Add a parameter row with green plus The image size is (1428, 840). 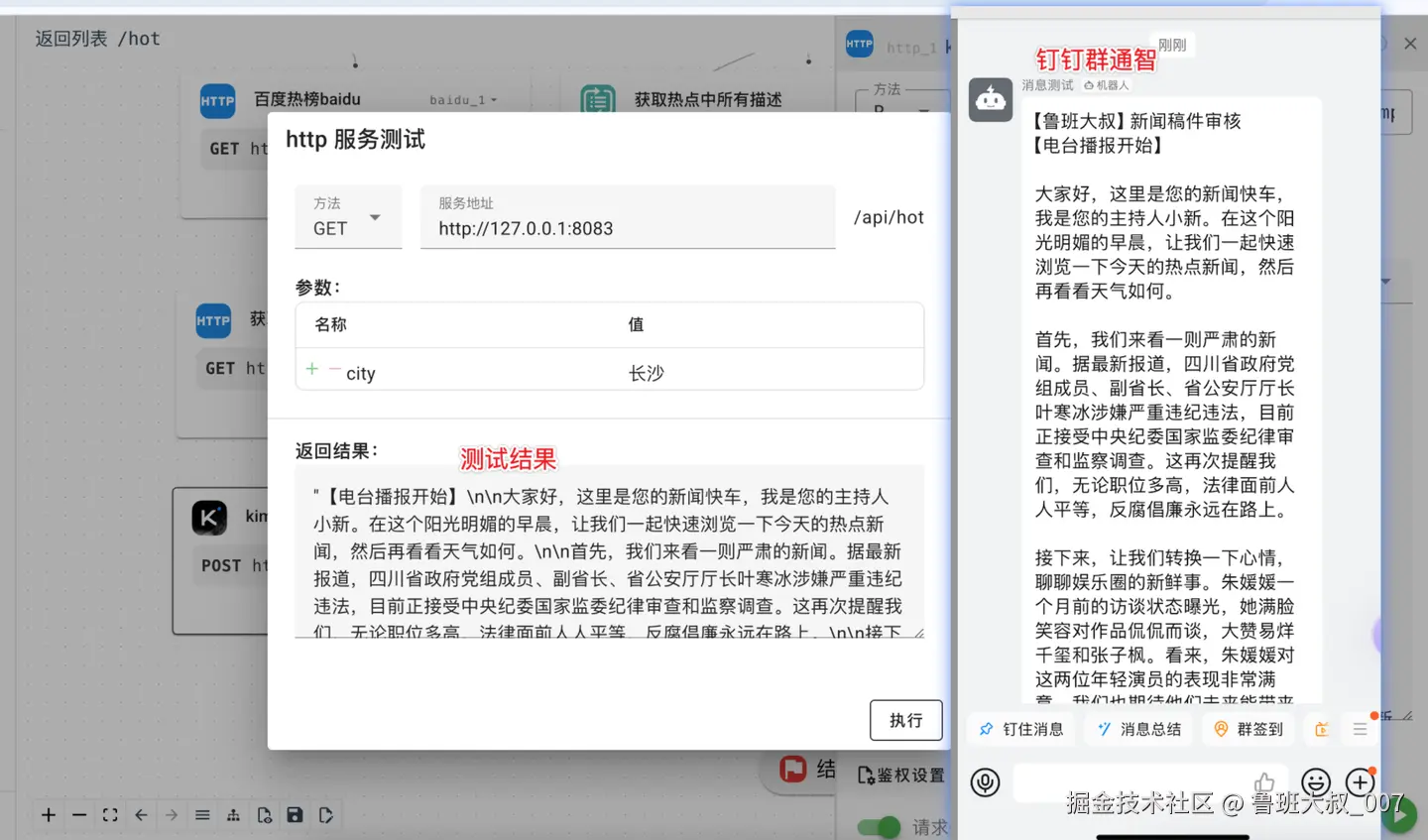click(x=312, y=369)
